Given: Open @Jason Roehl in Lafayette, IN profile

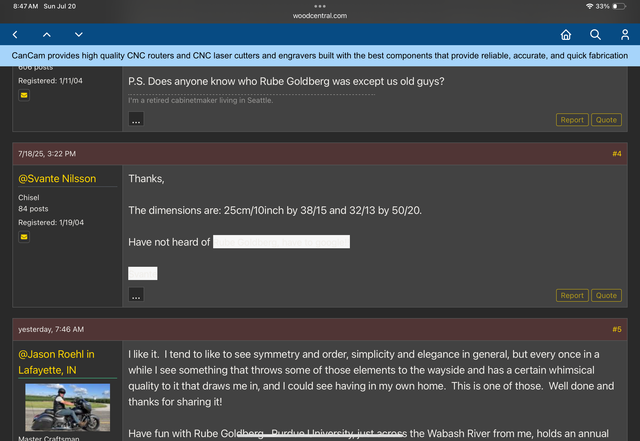Looking at the screenshot, I should pyautogui.click(x=56, y=362).
